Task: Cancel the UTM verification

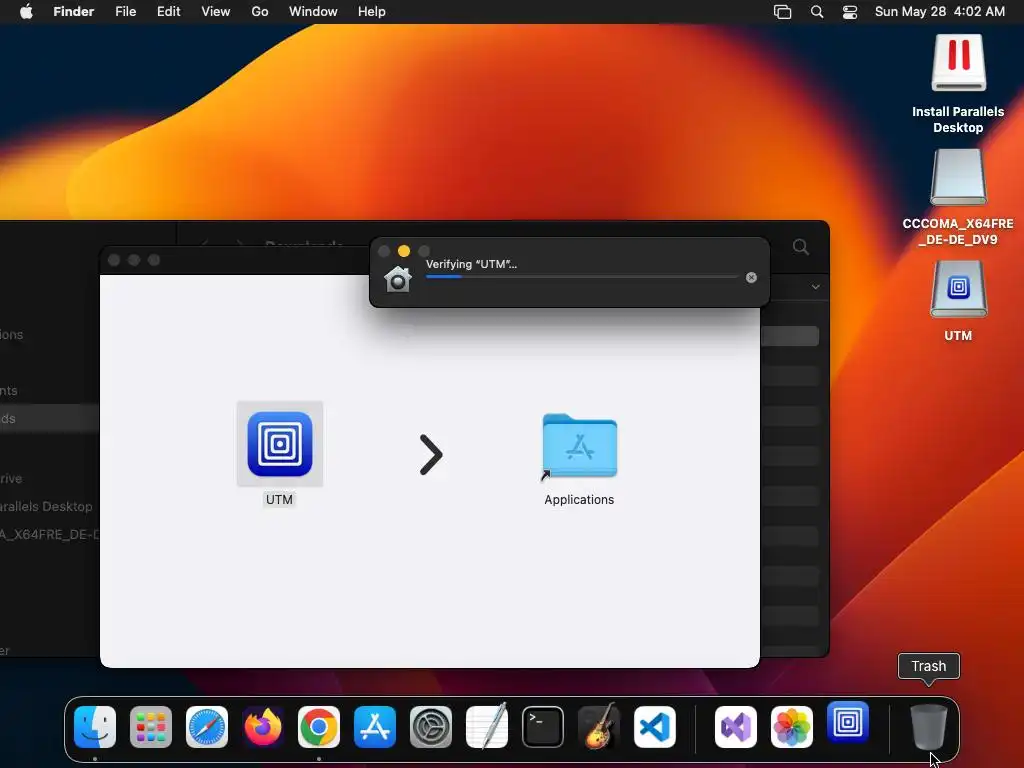Action: tap(751, 278)
